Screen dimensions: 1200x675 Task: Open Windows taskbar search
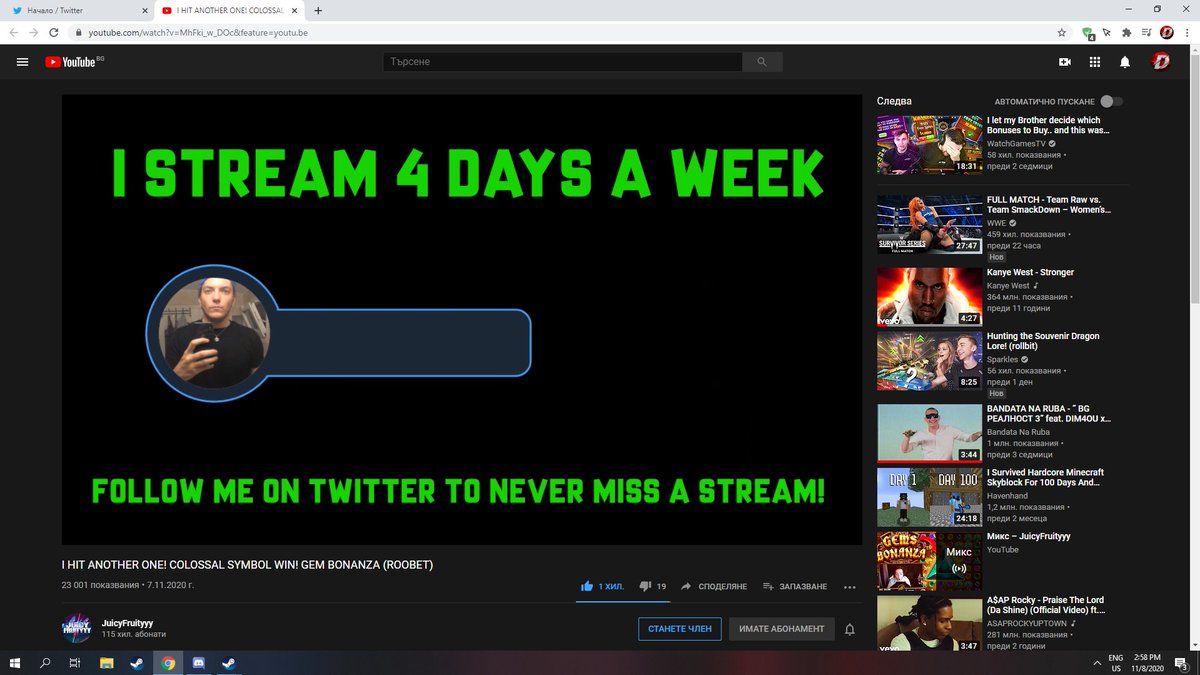(x=45, y=662)
